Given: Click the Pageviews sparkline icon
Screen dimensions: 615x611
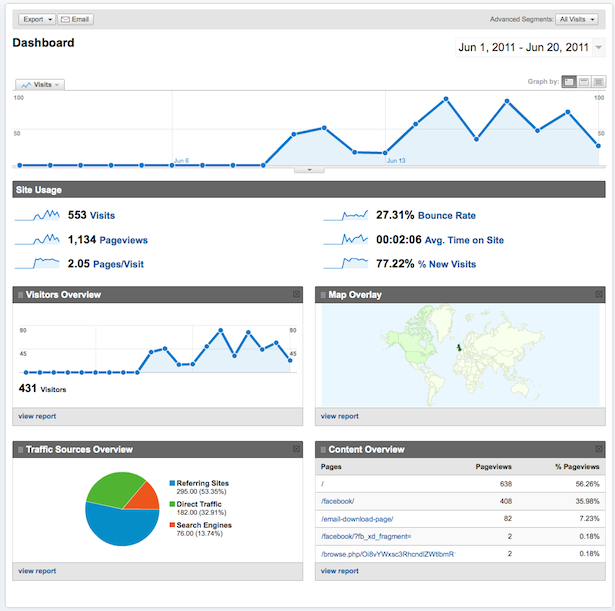Looking at the screenshot, I should tap(37, 240).
